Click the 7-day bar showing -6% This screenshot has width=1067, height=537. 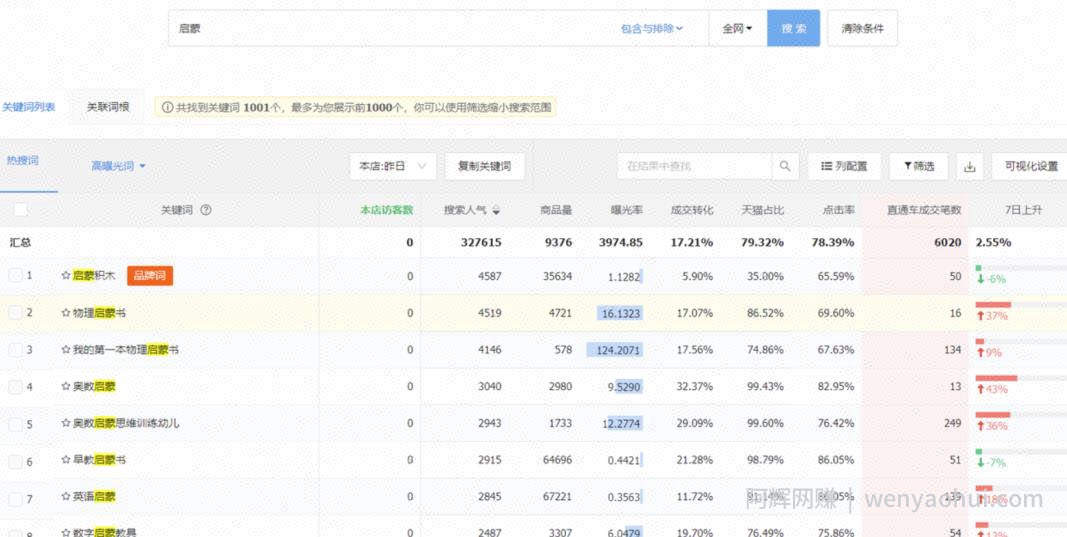click(978, 268)
